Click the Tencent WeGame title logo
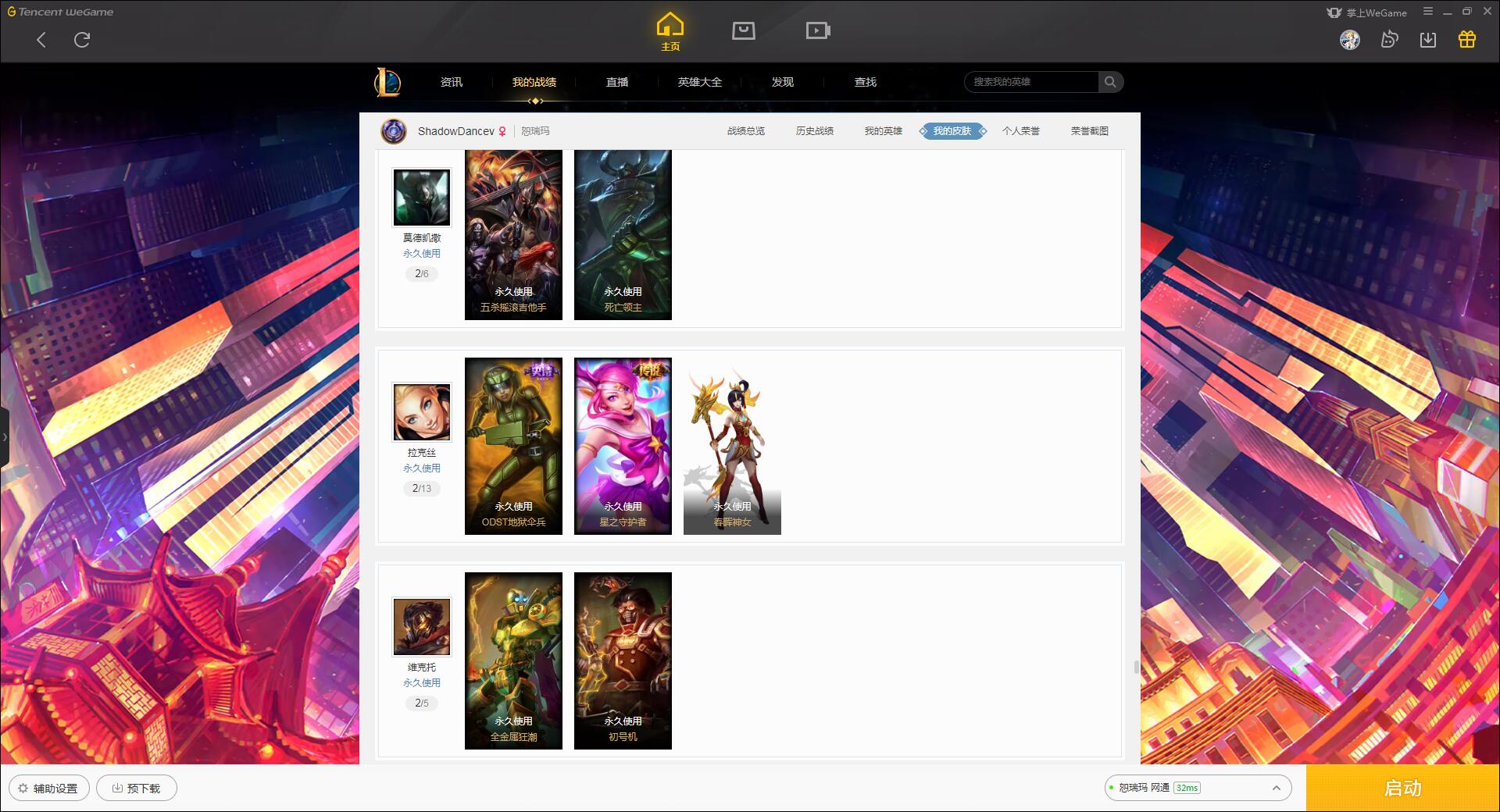This screenshot has width=1500, height=812. coord(60,12)
